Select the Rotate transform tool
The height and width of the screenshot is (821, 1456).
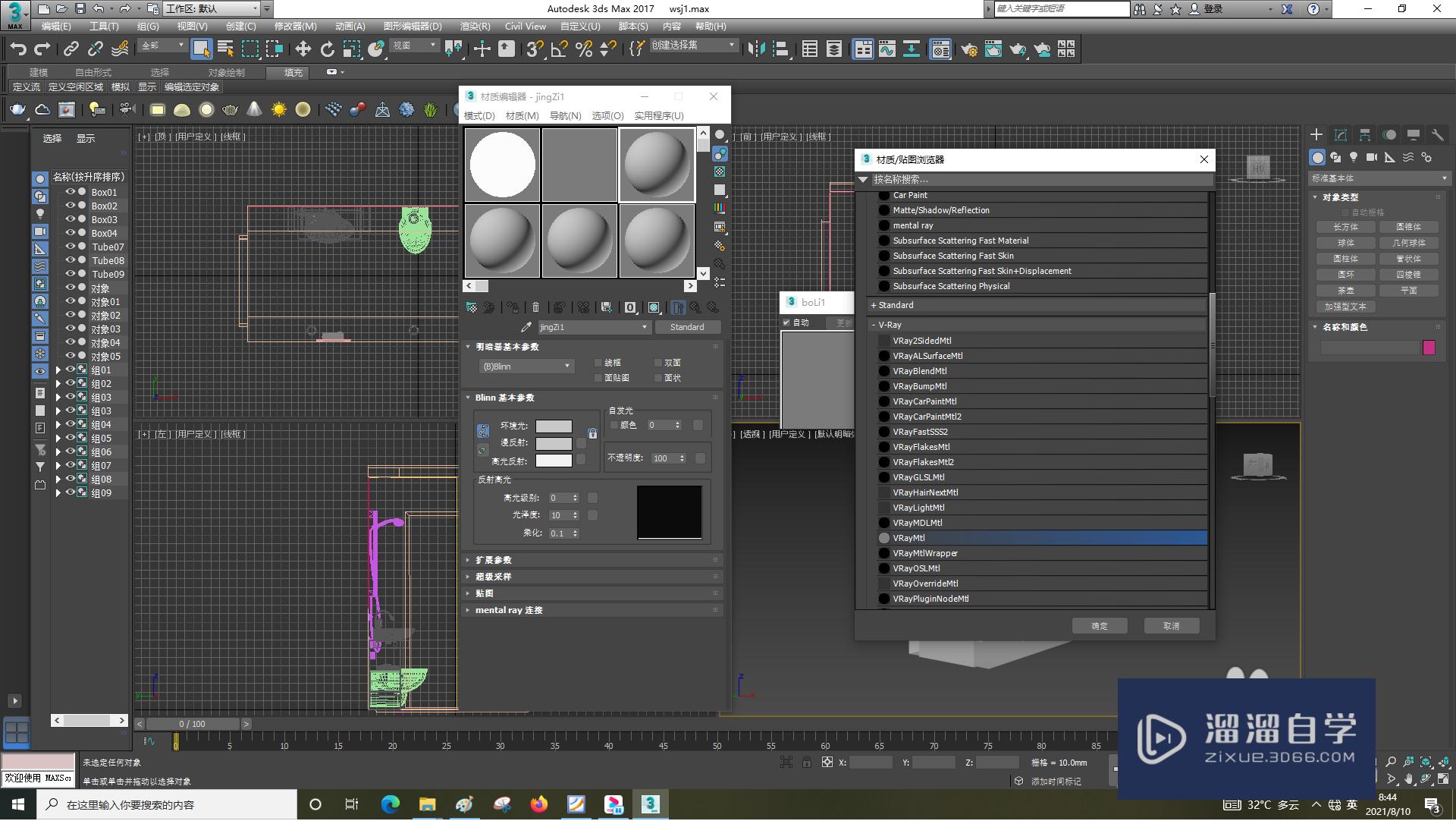(327, 49)
